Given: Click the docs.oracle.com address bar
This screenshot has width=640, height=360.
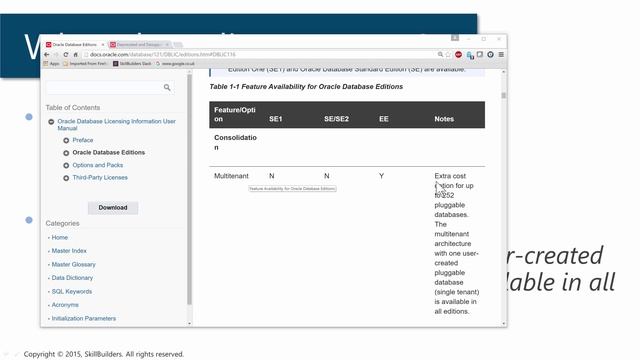Looking at the screenshot, I should [260, 54].
